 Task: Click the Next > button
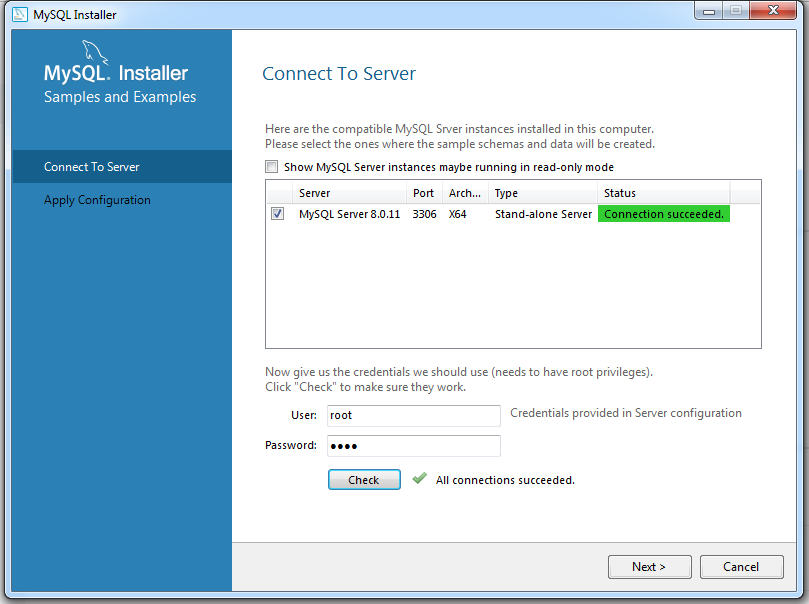pyautogui.click(x=650, y=567)
